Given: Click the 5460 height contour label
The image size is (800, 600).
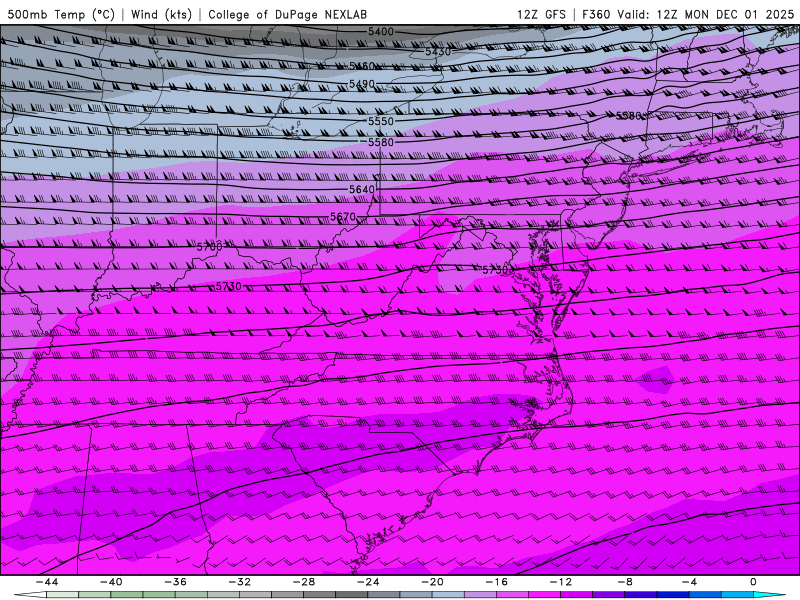Looking at the screenshot, I should pos(362,66).
